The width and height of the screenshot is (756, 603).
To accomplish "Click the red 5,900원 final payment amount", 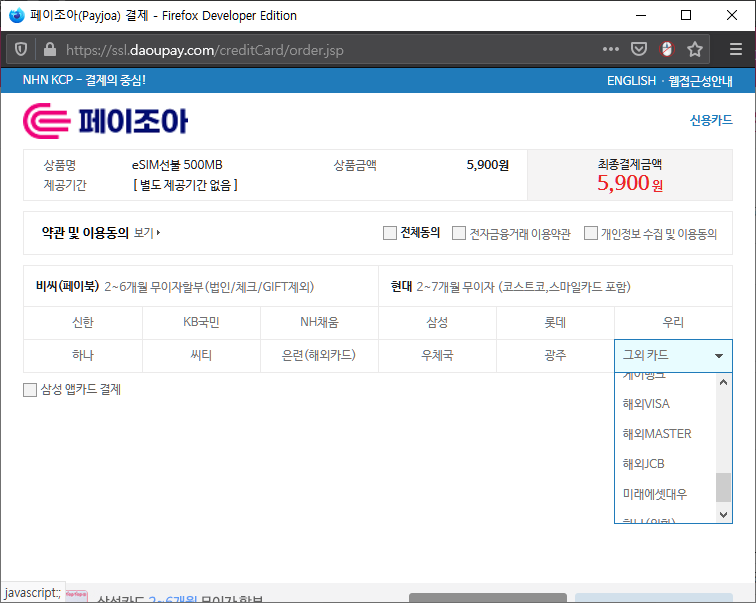I will [630, 183].
